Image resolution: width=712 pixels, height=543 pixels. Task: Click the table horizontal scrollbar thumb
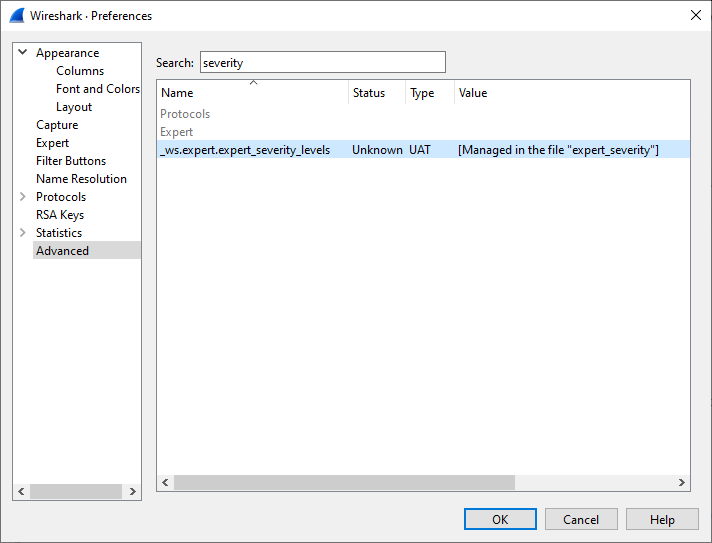click(x=344, y=482)
